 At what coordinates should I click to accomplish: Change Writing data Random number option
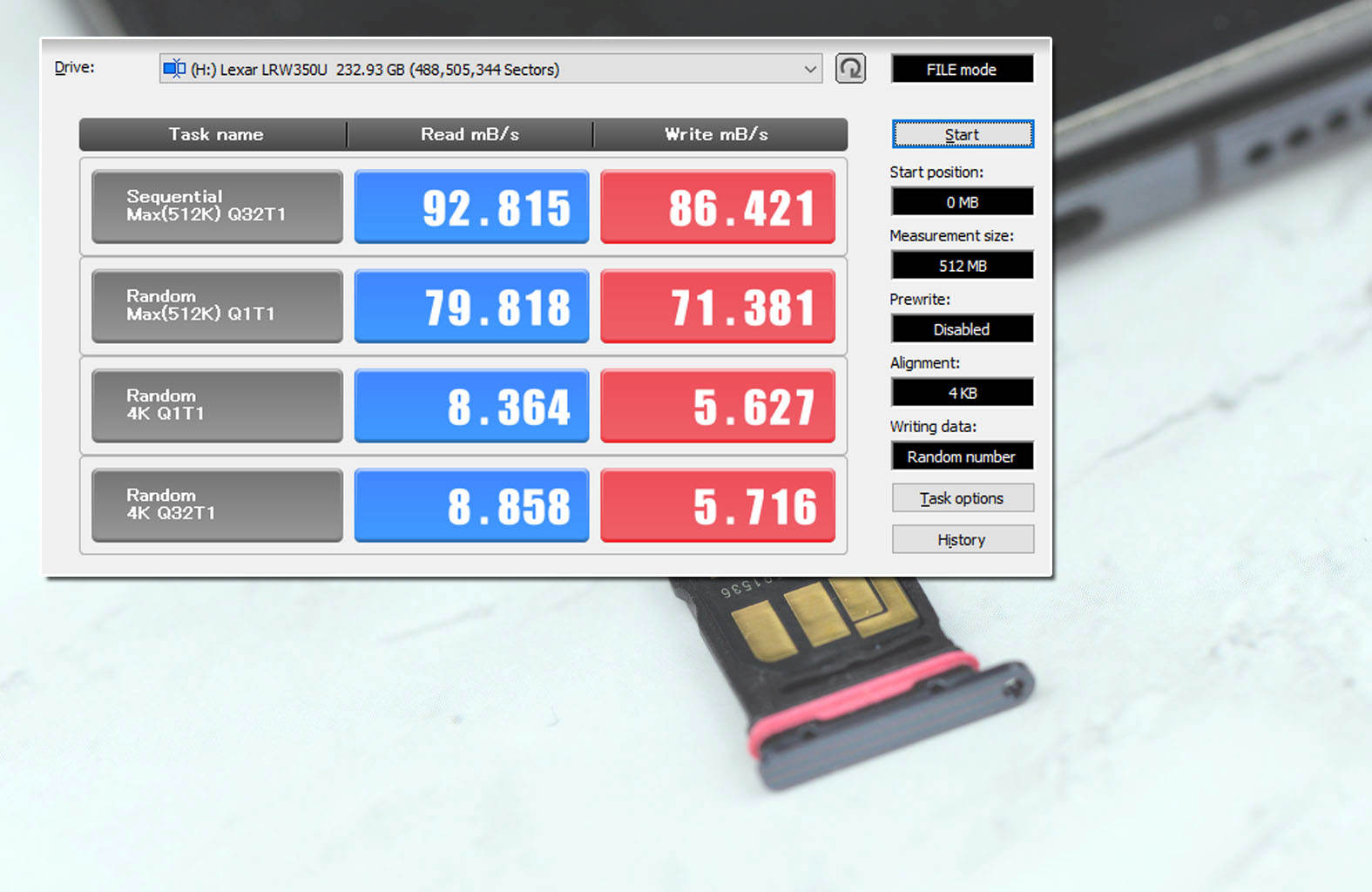(962, 456)
